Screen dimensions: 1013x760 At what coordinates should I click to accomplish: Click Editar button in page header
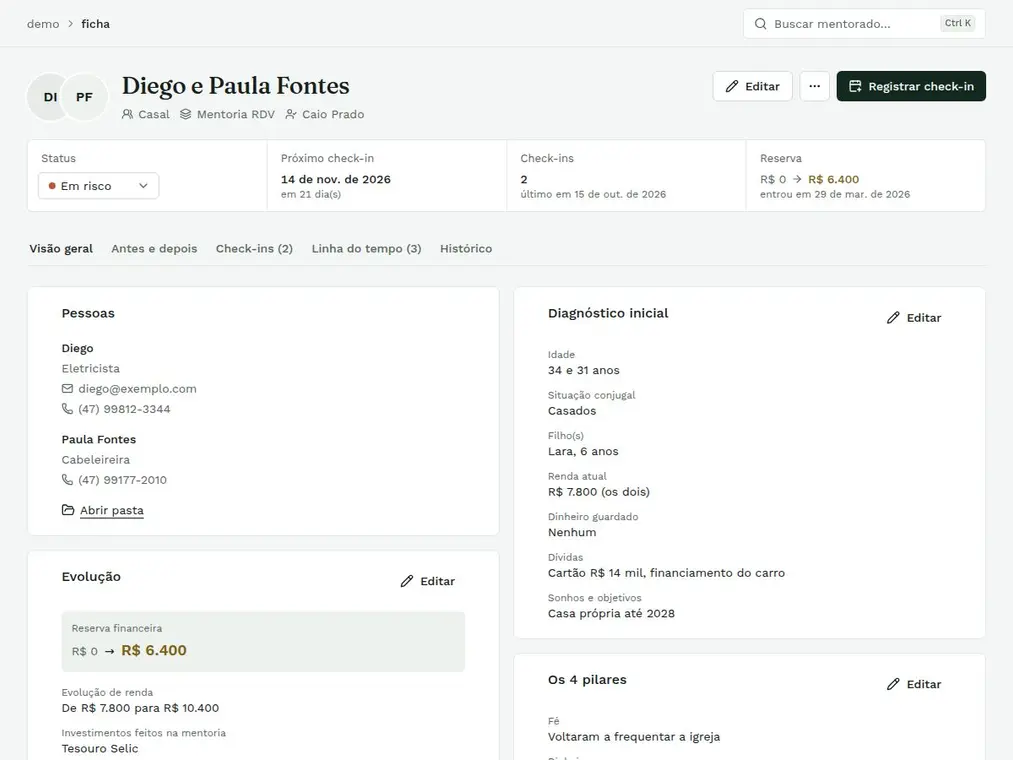753,86
